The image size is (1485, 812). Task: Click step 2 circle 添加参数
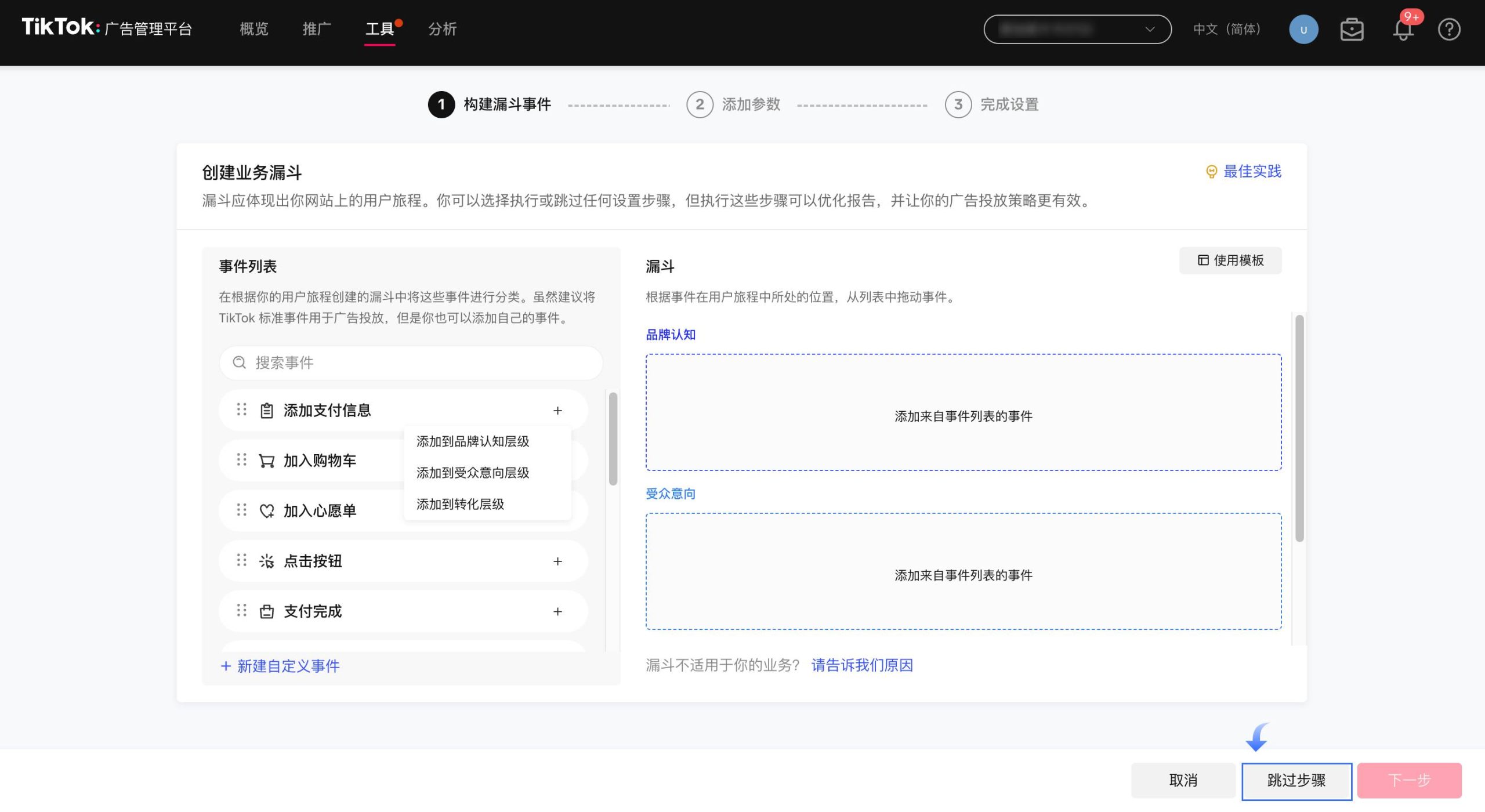[x=700, y=104]
